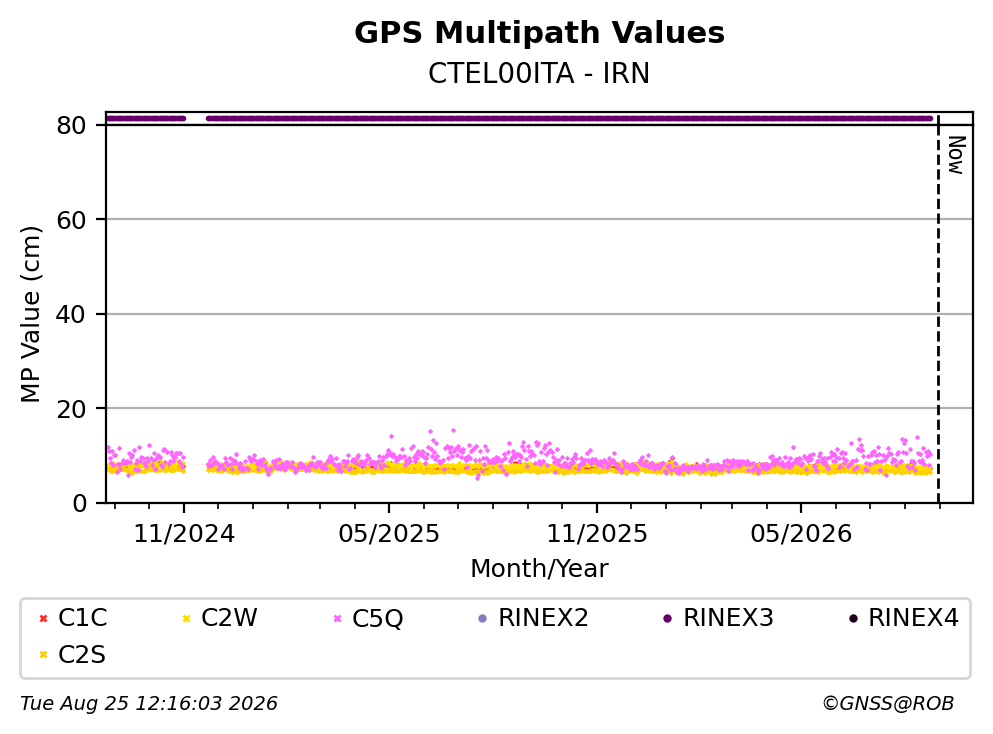
Task: Click the RINEX2 legend dot
Action: click(x=483, y=618)
